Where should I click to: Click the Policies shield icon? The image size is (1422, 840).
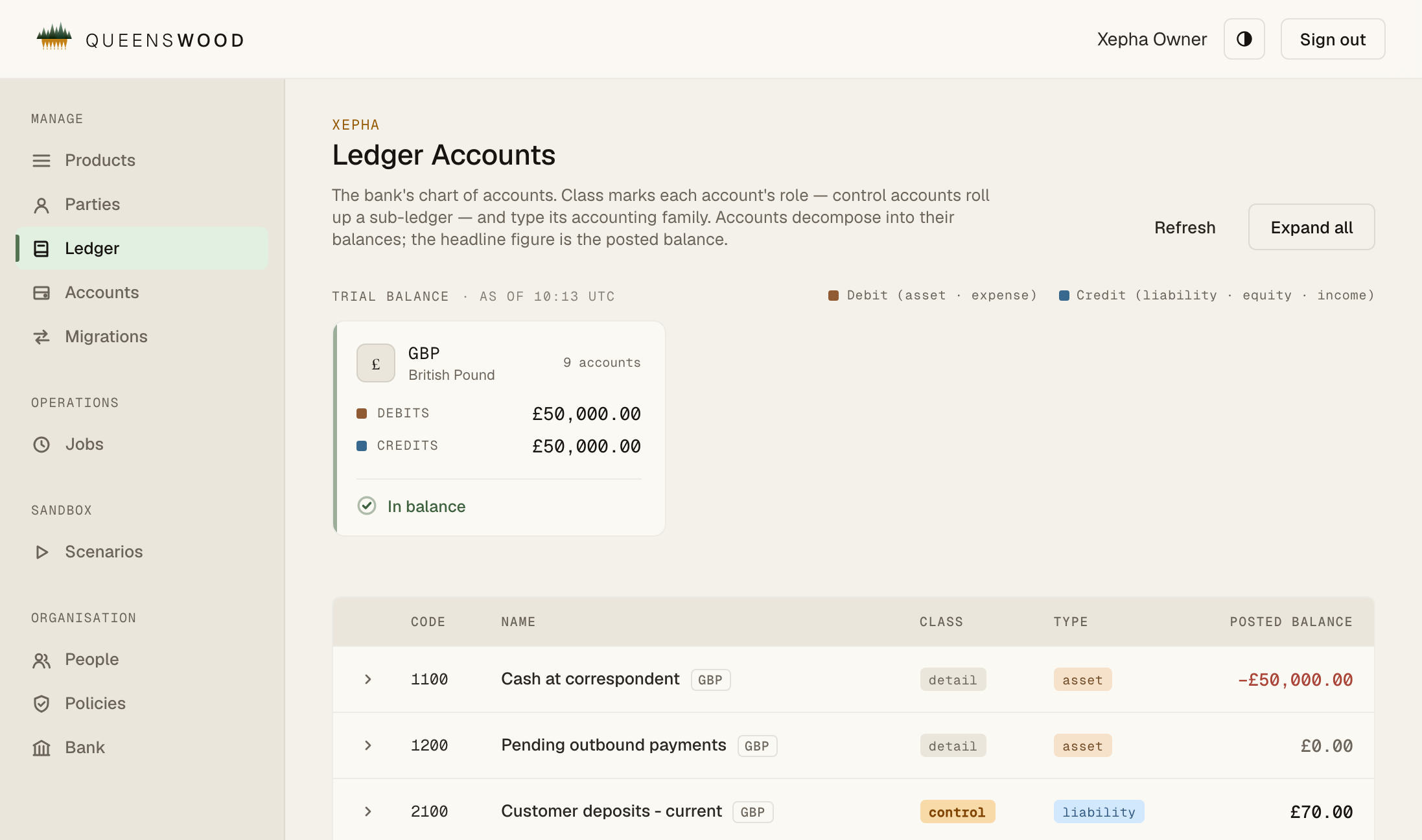[x=41, y=704]
